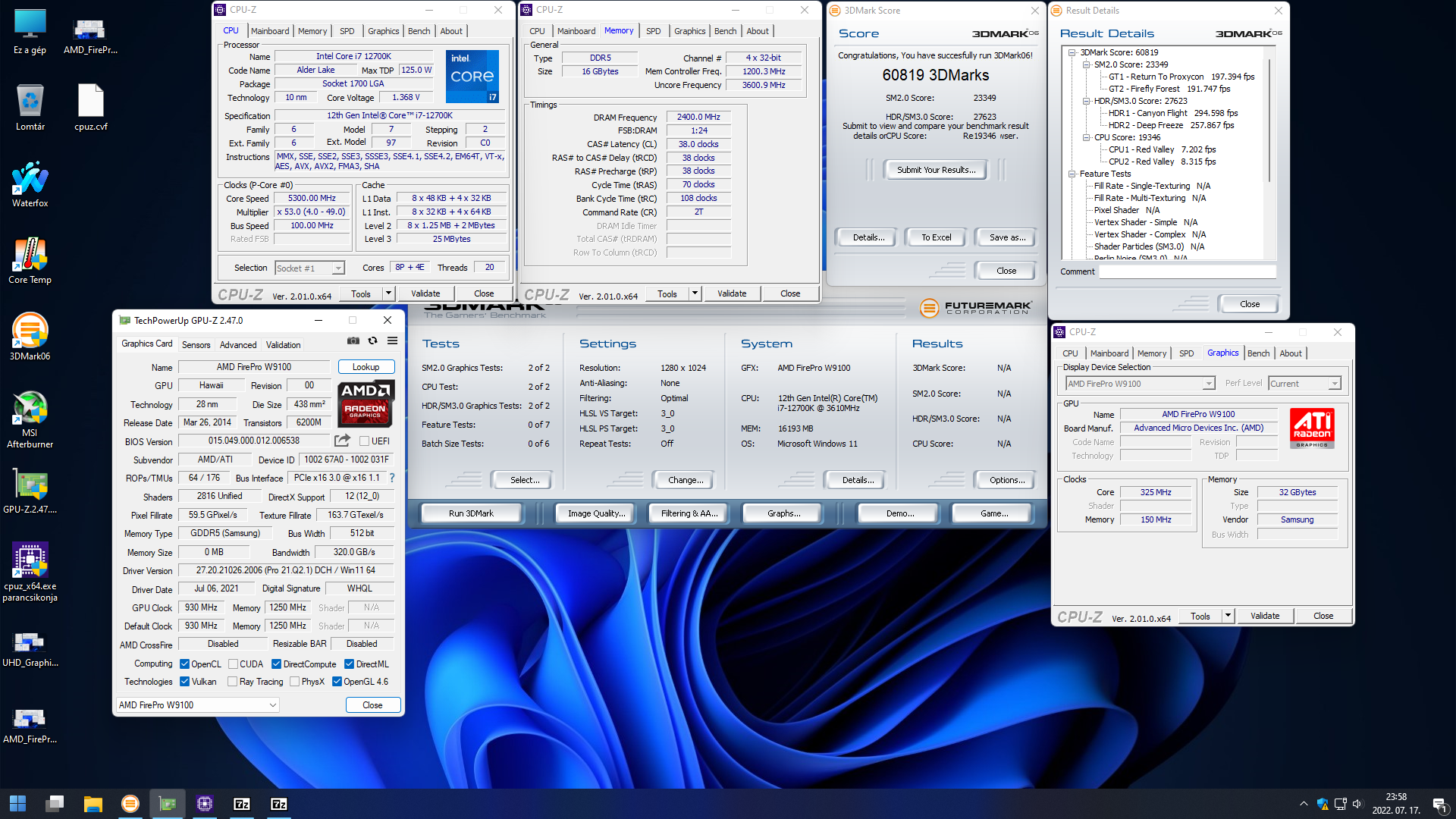Viewport: 1456px width, 819px height.
Task: Show hidden tray icons chevron
Action: pos(1304,804)
